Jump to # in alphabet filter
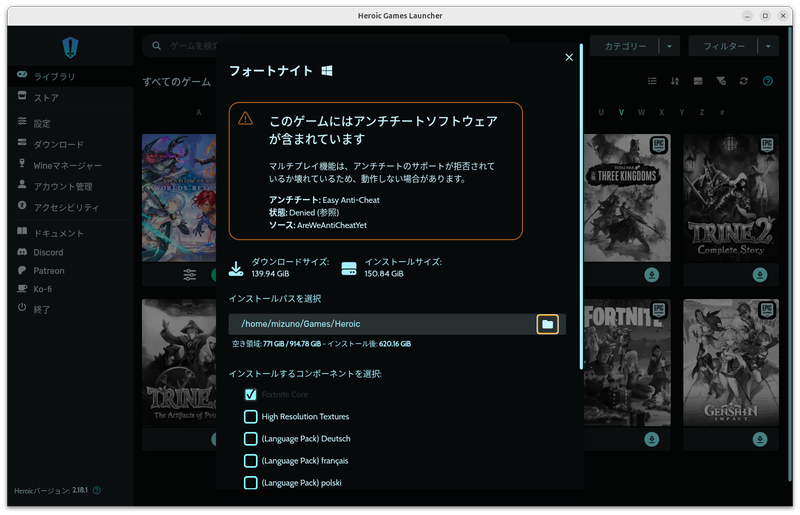The height and width of the screenshot is (515, 800). [722, 112]
